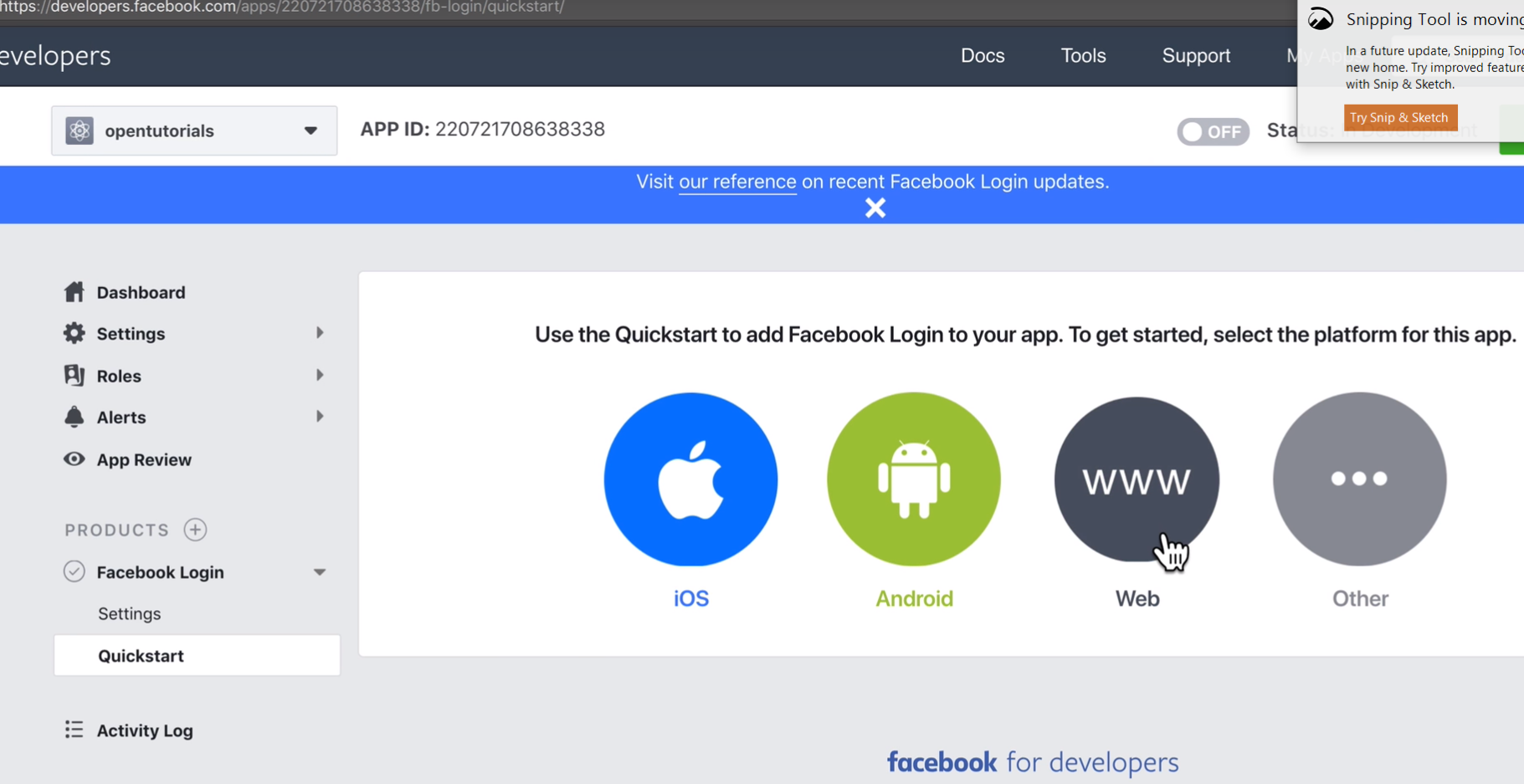Toggle the app status OFF switch
1524x784 pixels.
coord(1214,131)
